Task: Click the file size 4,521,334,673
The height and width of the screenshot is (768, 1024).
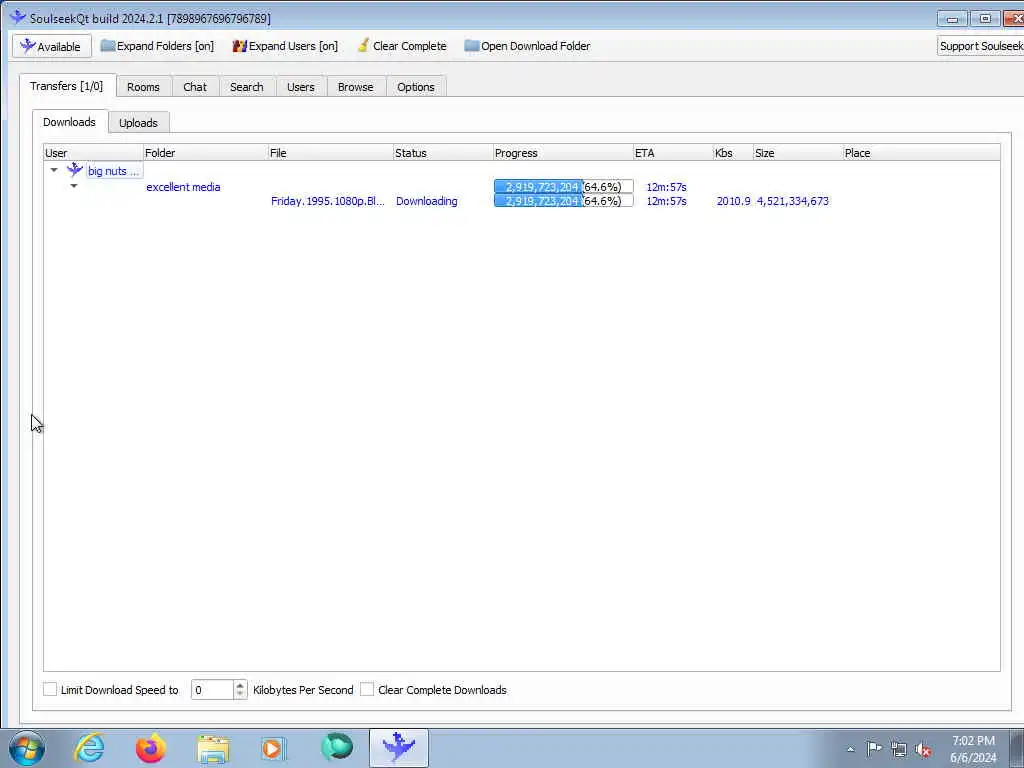Action: (x=792, y=201)
